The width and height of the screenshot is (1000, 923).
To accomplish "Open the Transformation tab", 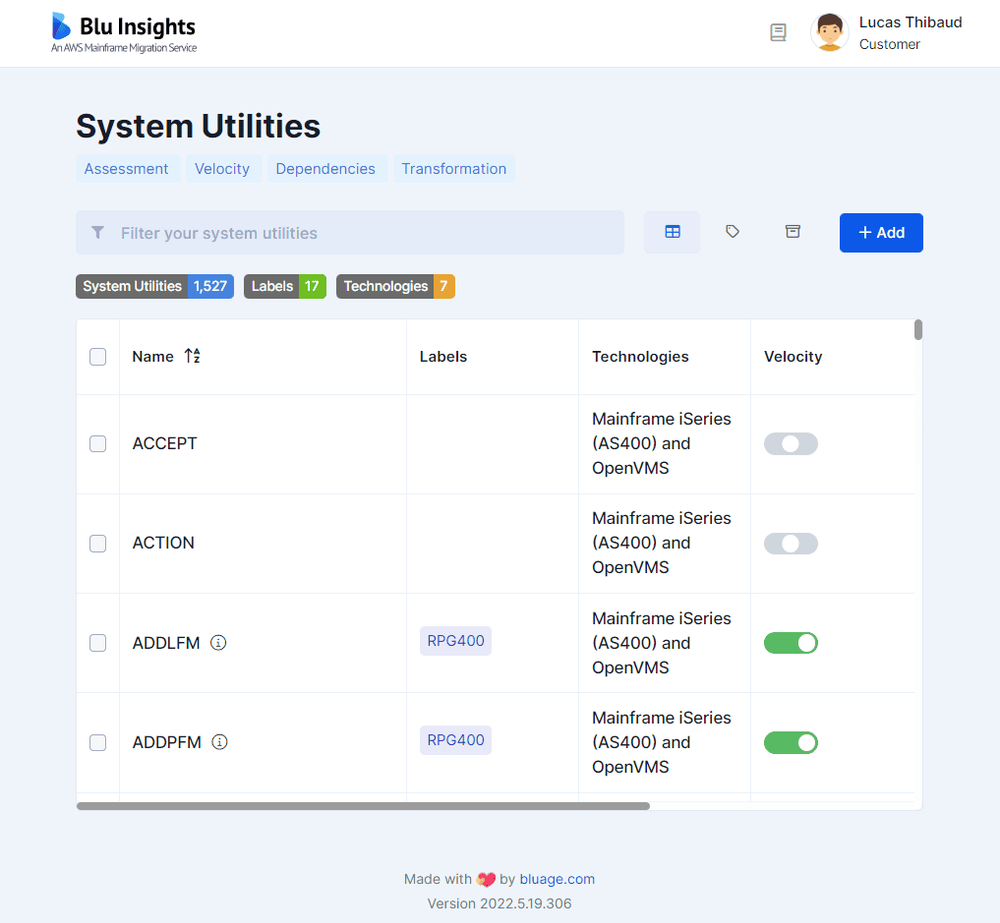I will coord(453,168).
